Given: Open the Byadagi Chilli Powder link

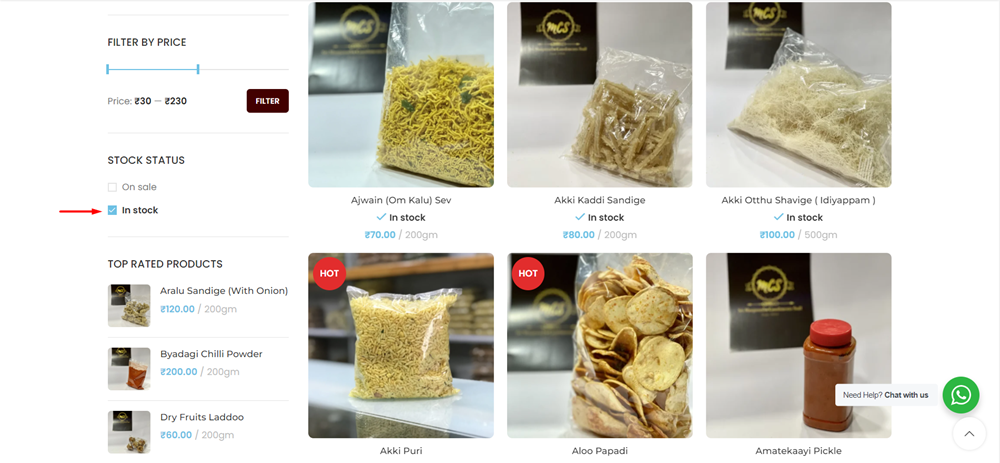Looking at the screenshot, I should pos(211,354).
